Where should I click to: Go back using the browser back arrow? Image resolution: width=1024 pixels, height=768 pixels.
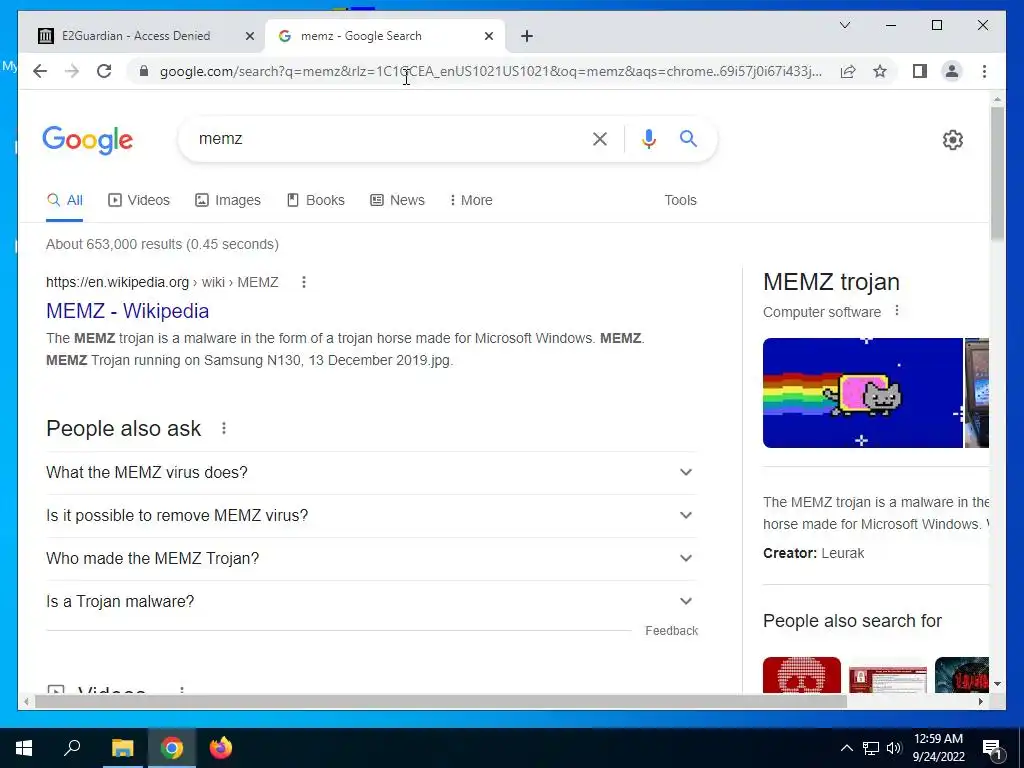point(40,71)
